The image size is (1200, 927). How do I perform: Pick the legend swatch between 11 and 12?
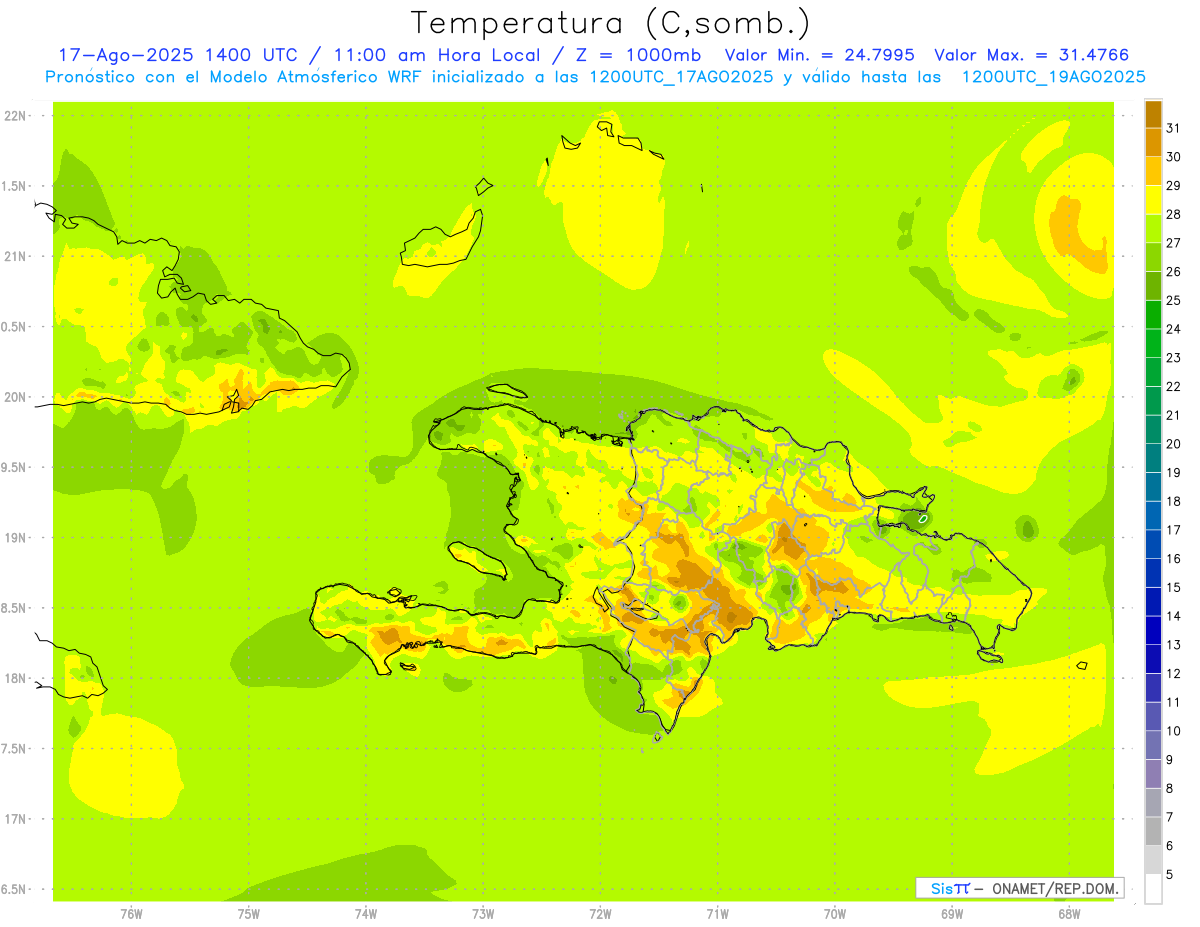pyautogui.click(x=1153, y=688)
